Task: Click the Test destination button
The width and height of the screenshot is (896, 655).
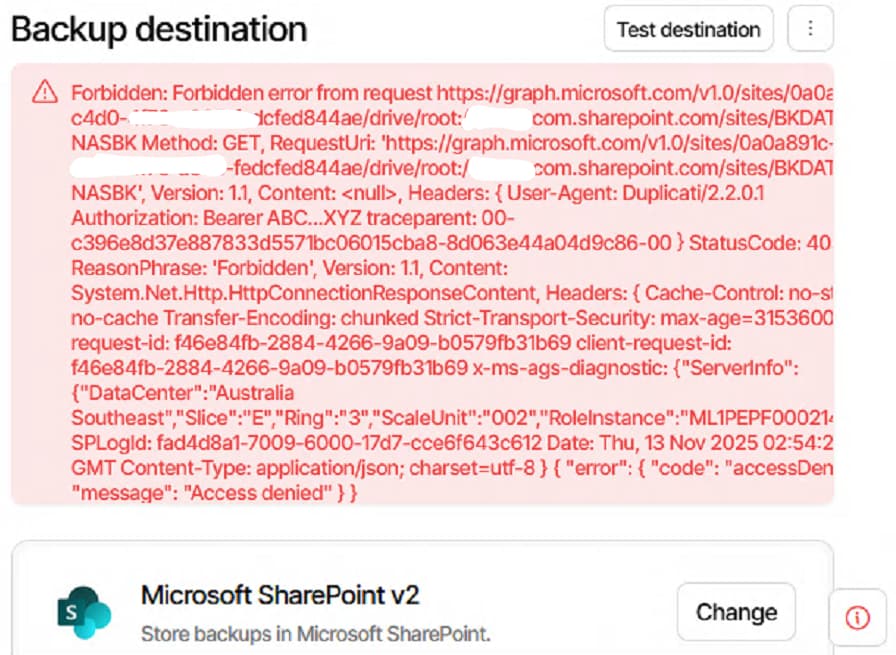Action: tap(688, 29)
